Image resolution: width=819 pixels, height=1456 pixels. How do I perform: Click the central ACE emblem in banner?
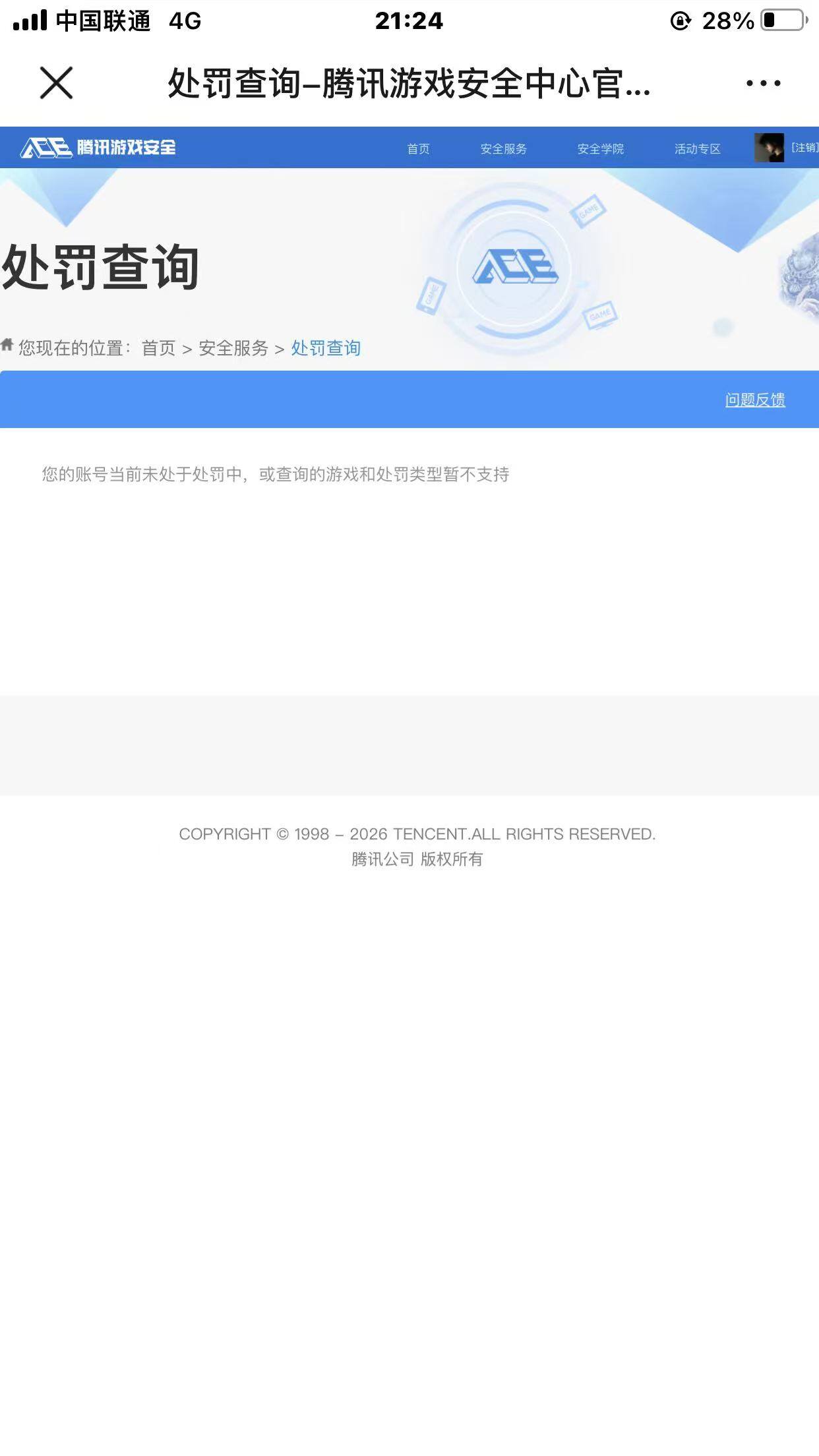click(515, 266)
